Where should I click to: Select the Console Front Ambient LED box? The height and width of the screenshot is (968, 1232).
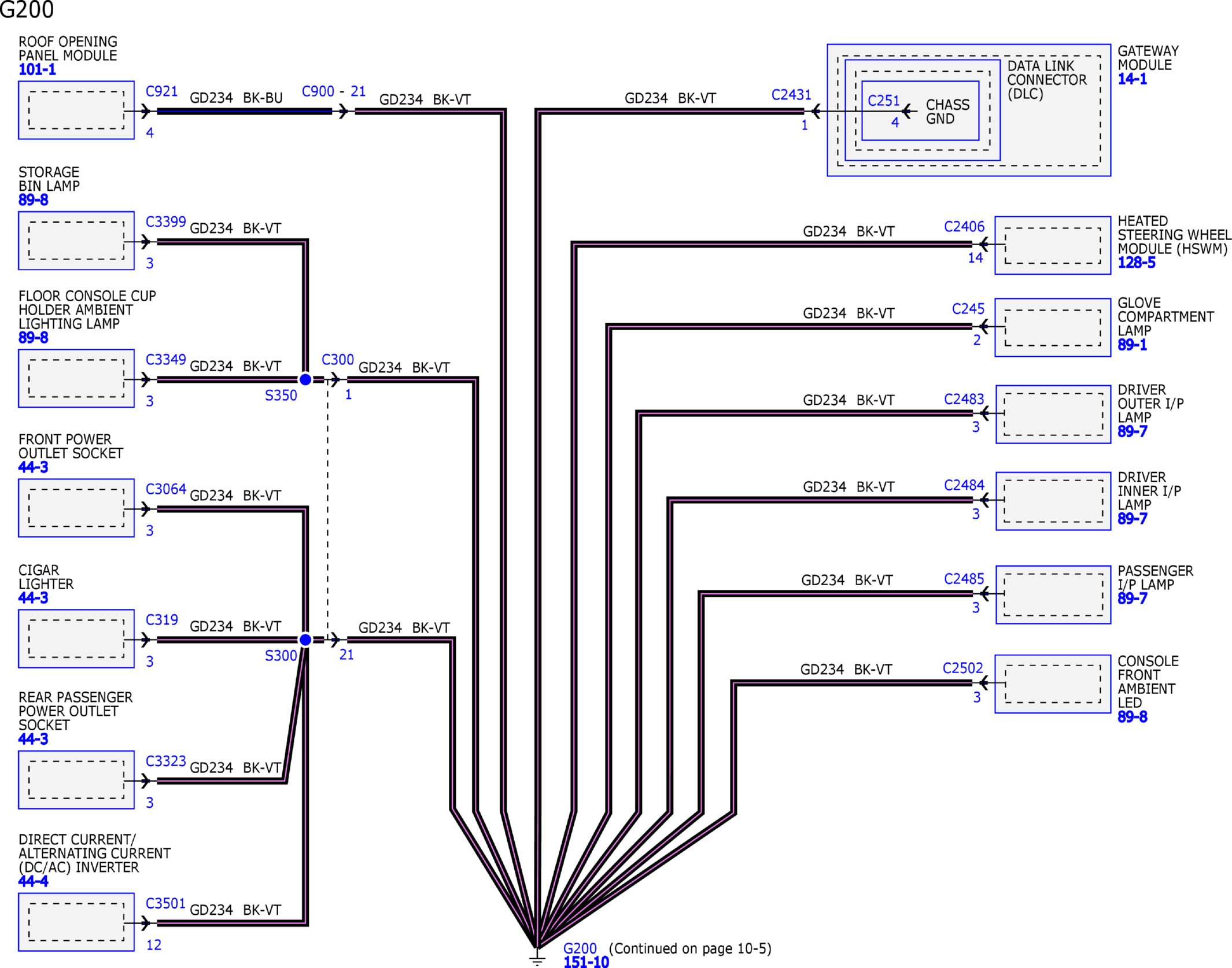point(1053,683)
